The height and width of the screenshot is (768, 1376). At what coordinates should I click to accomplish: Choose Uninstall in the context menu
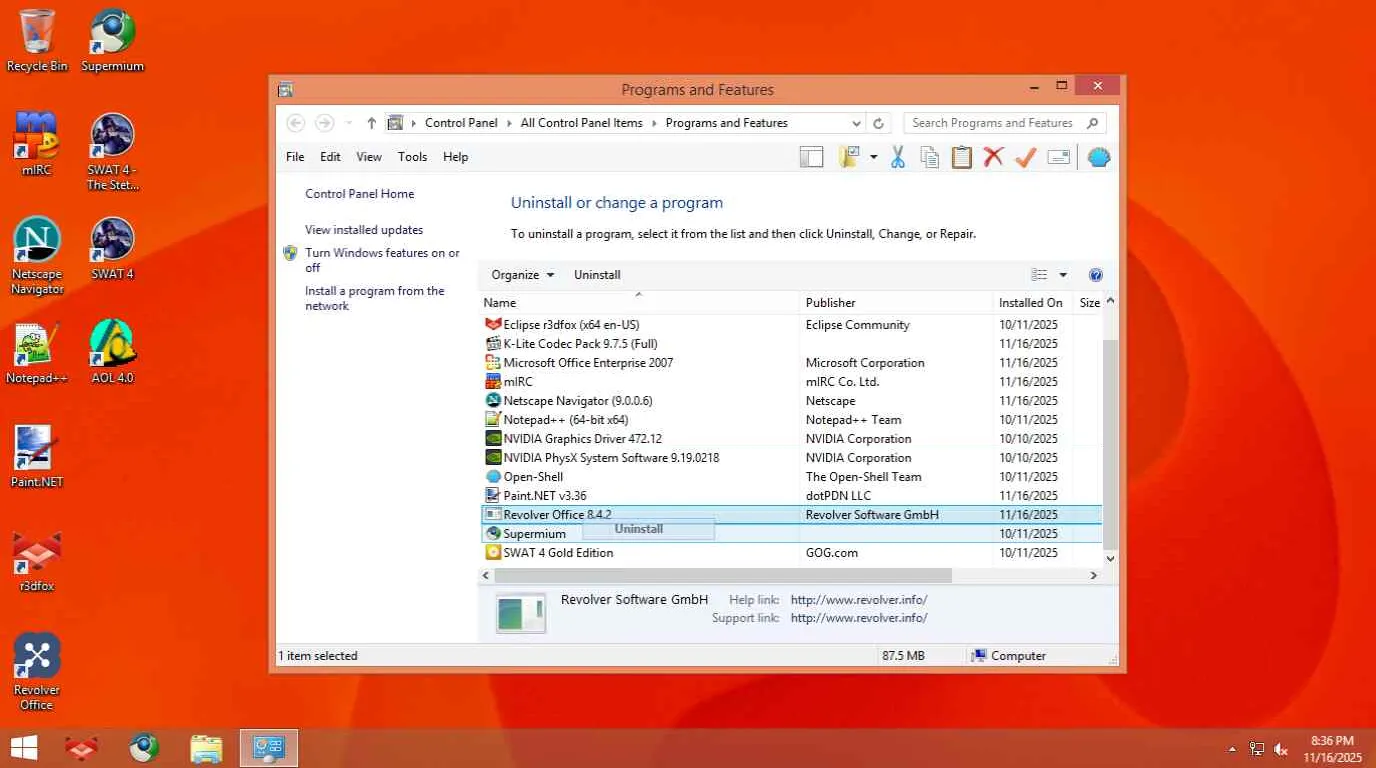(649, 529)
